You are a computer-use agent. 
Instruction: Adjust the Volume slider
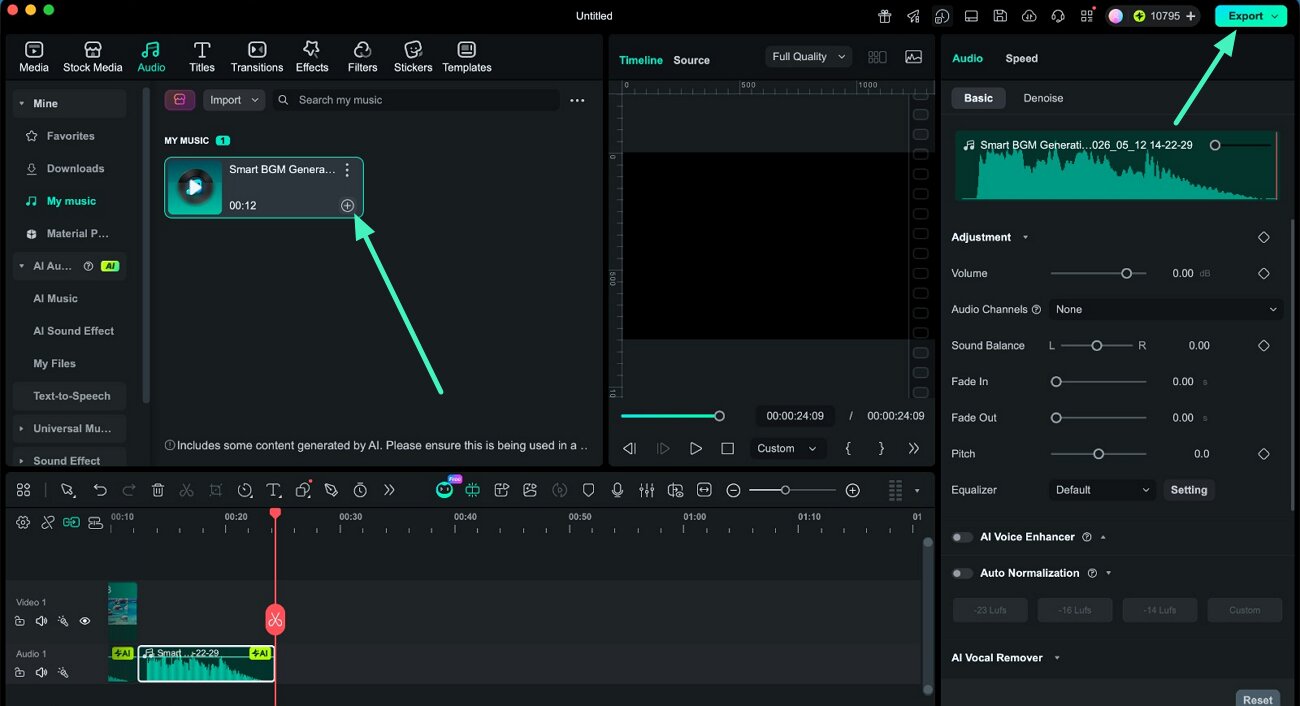[1098, 273]
